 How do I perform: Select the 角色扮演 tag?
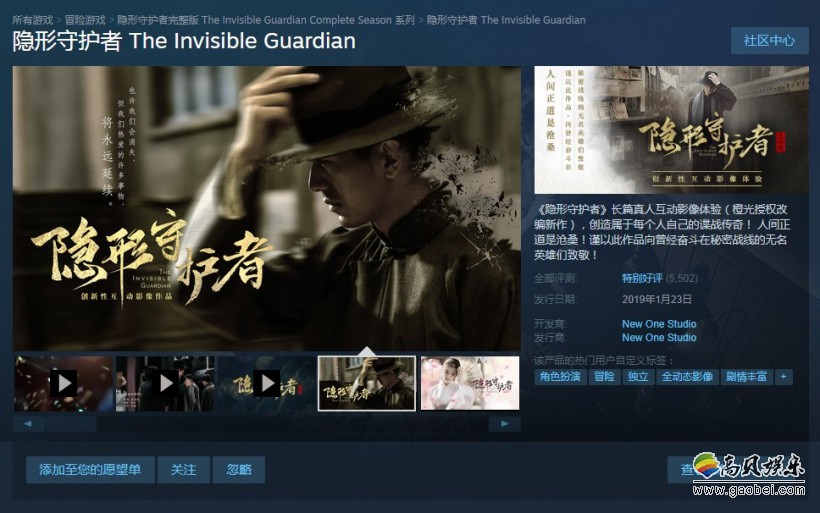[560, 377]
